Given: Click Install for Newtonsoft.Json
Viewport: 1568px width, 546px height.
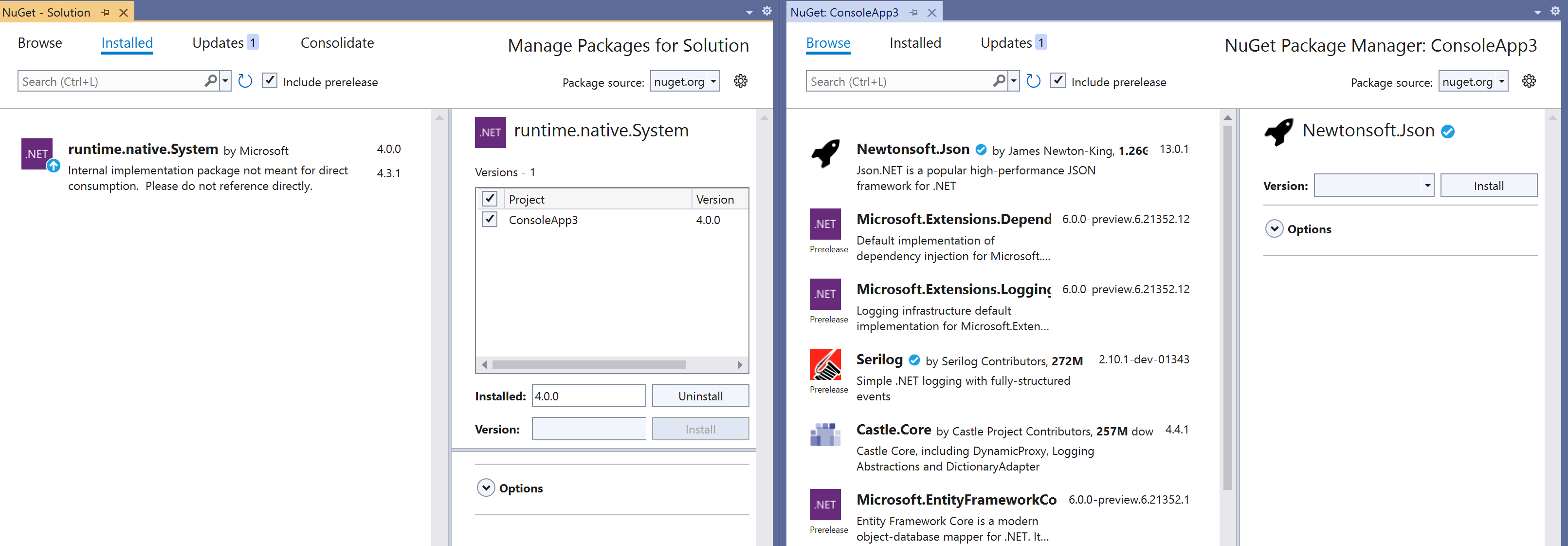Looking at the screenshot, I should point(1489,185).
